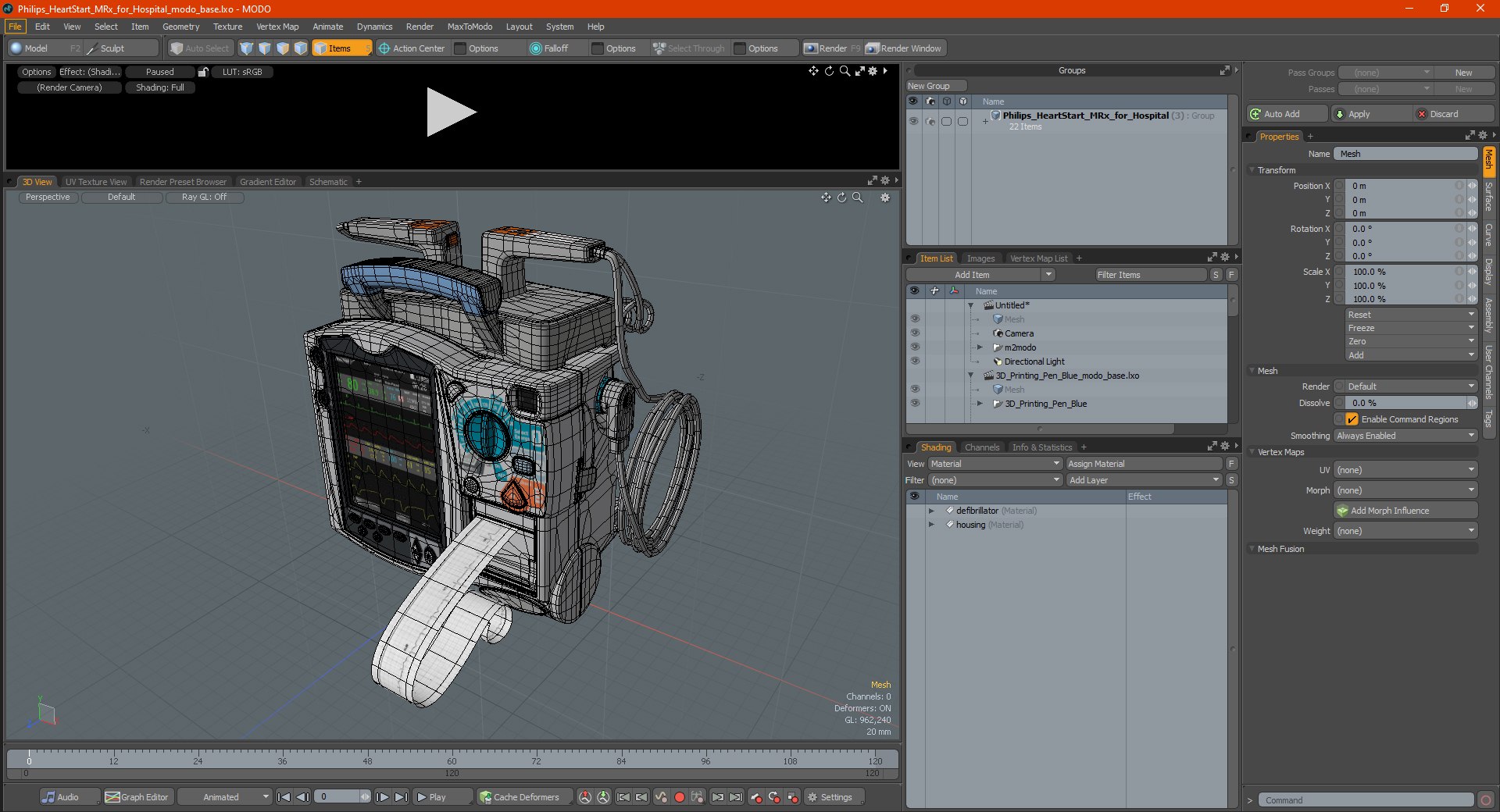The image size is (1500, 812).
Task: Open the Vertex Map menu
Action: 277,27
